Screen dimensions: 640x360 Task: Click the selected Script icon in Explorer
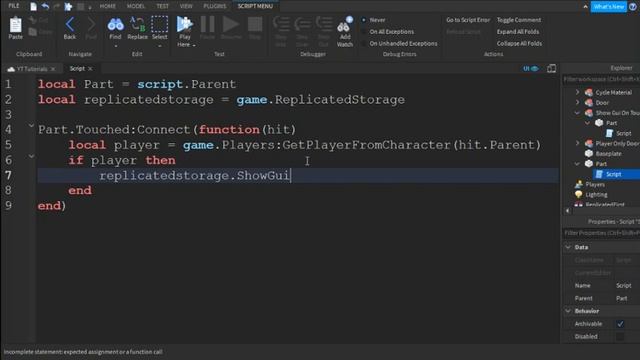click(599, 174)
